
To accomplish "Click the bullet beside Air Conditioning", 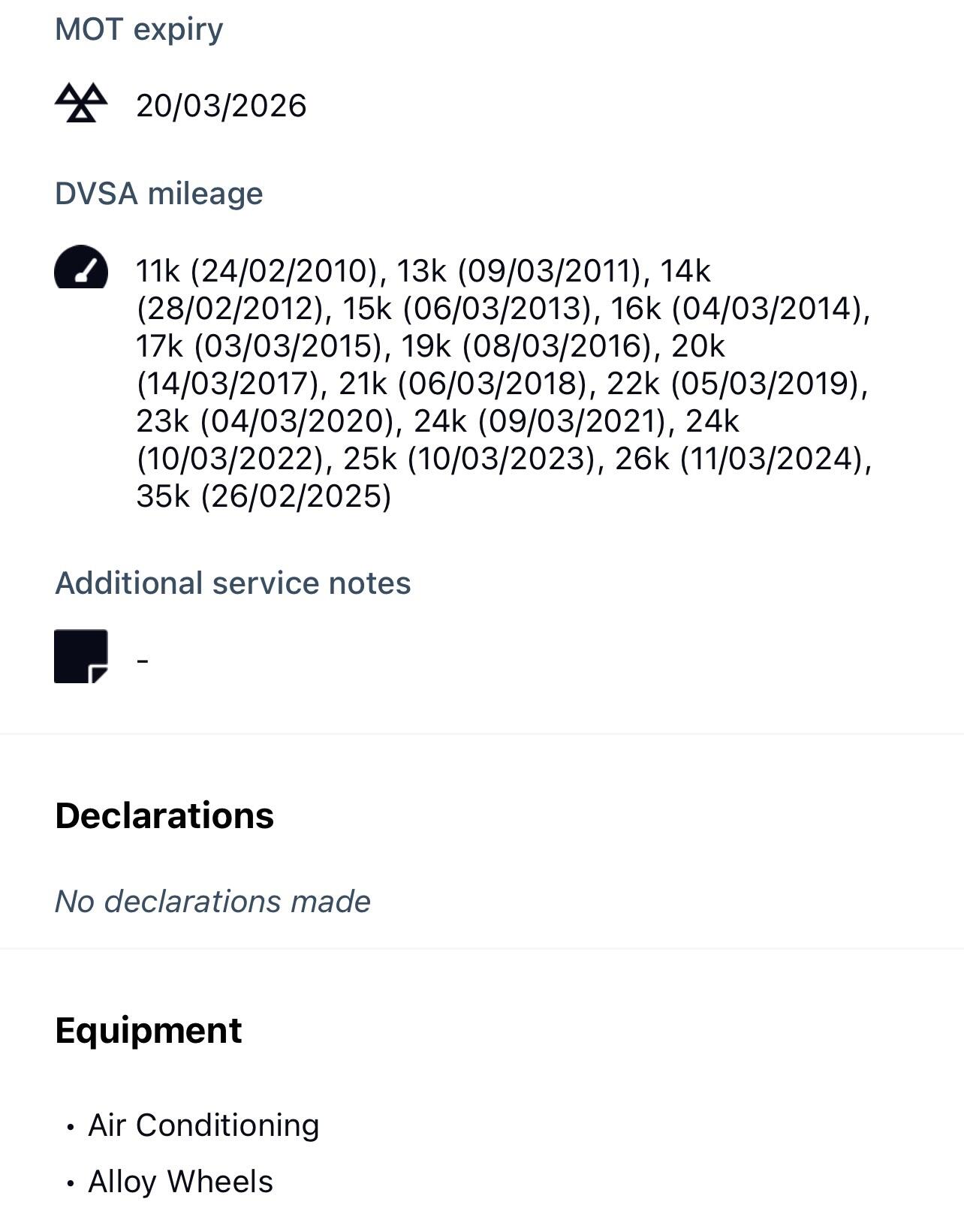I will click(x=71, y=1127).
